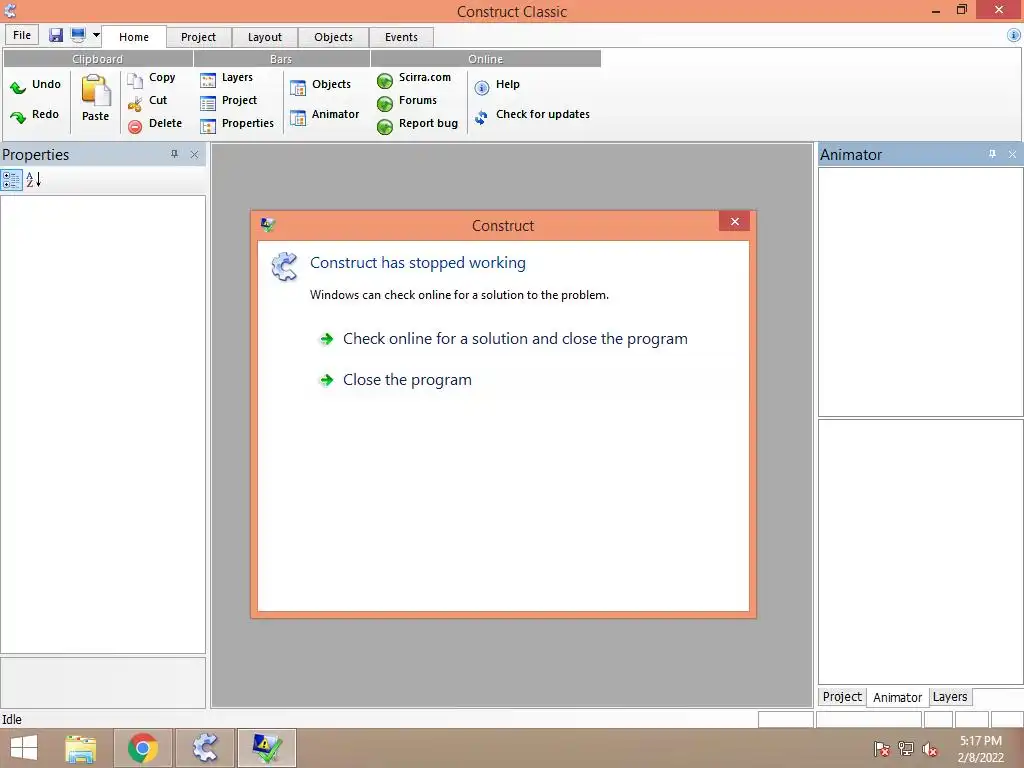This screenshot has height=768, width=1024.
Task: Click the Undo button in Clipboard group
Action: [x=36, y=85]
